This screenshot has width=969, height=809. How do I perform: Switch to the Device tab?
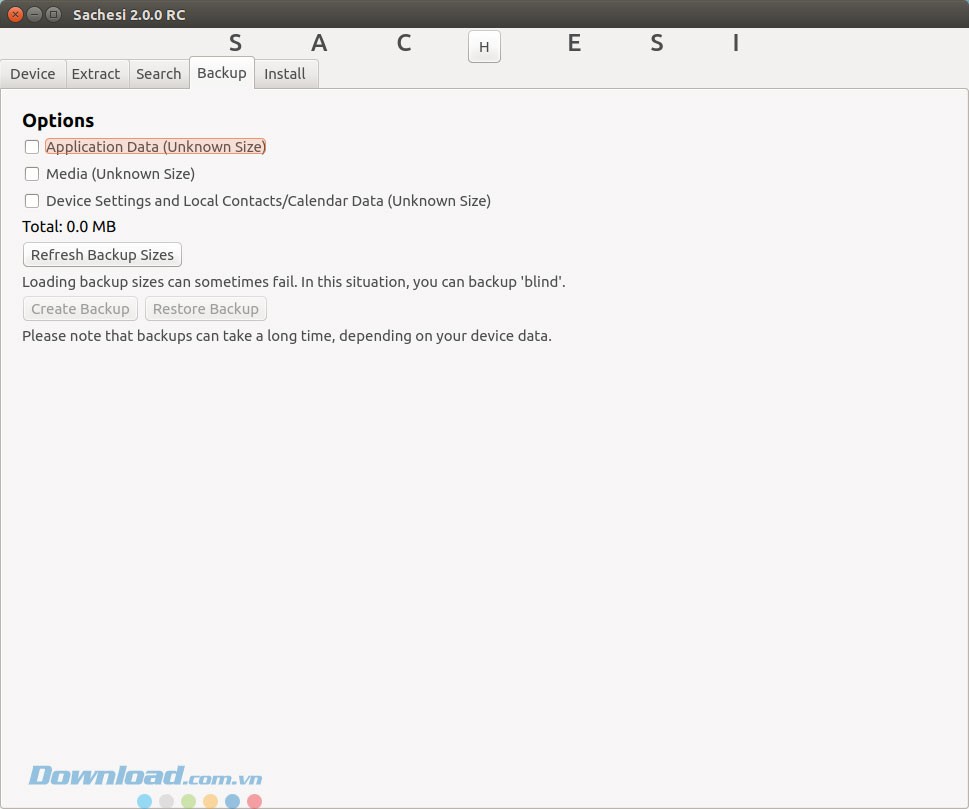click(x=33, y=74)
